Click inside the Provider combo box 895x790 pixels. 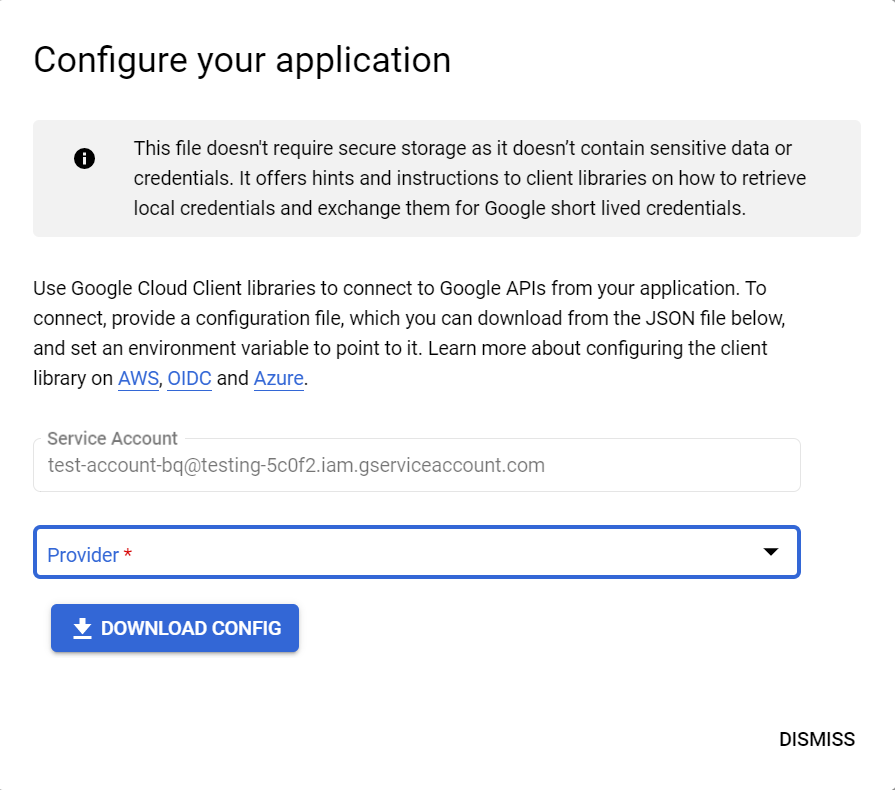(417, 552)
